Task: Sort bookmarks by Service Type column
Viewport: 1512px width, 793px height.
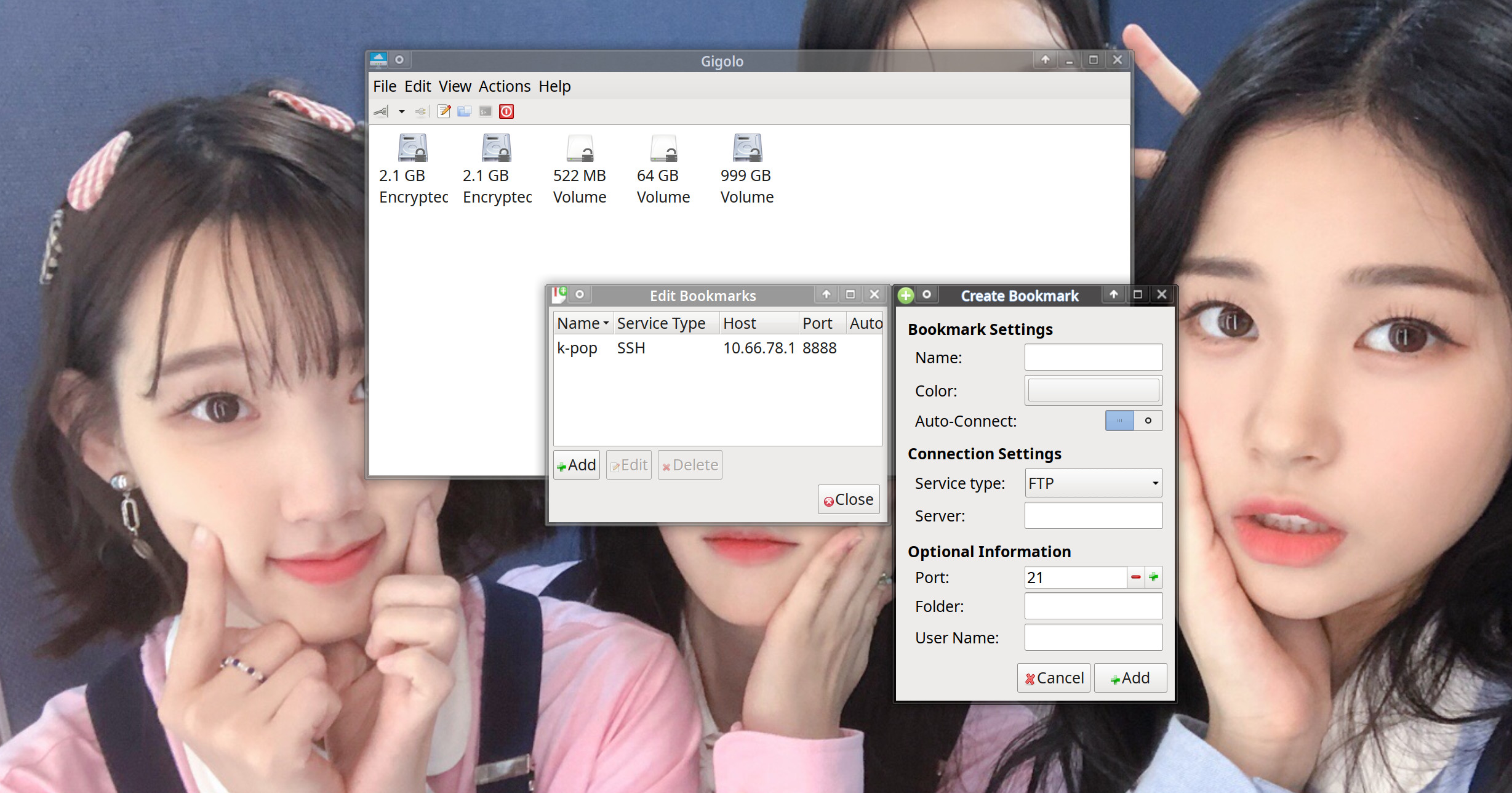Action: (x=666, y=323)
